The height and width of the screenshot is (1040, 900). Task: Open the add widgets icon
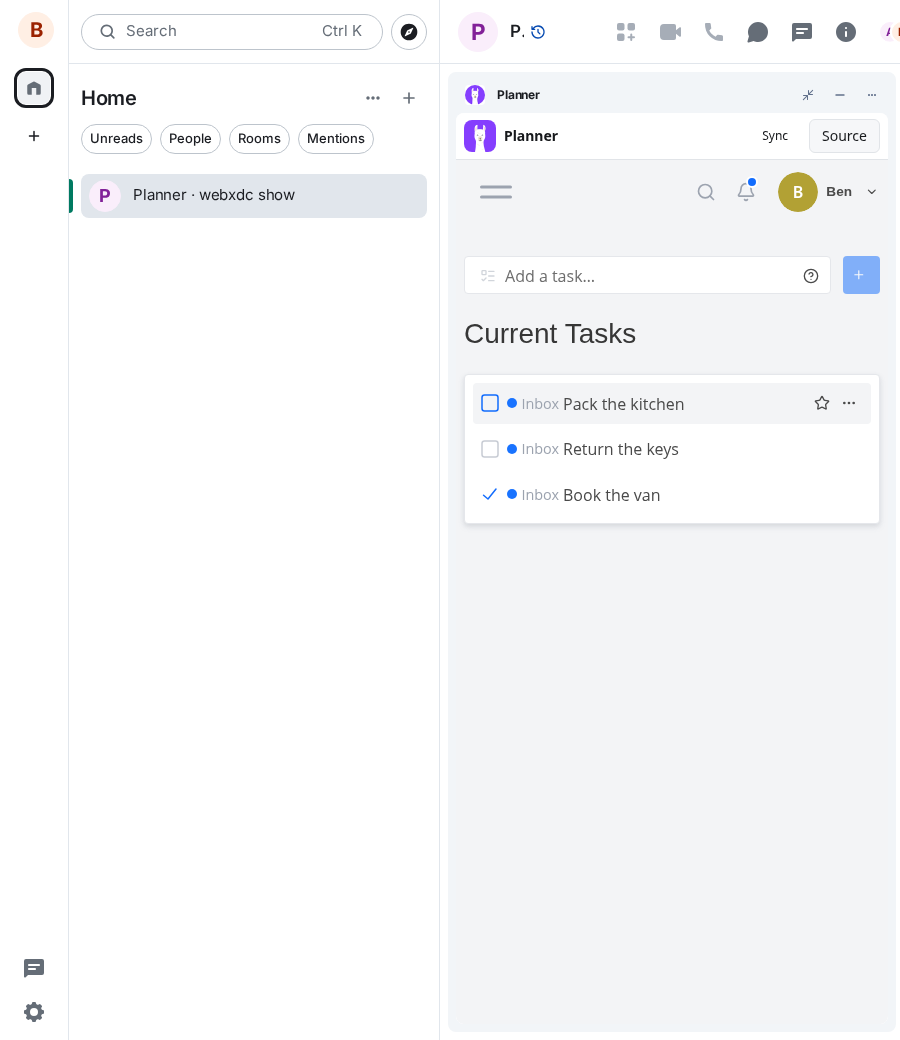[625, 32]
